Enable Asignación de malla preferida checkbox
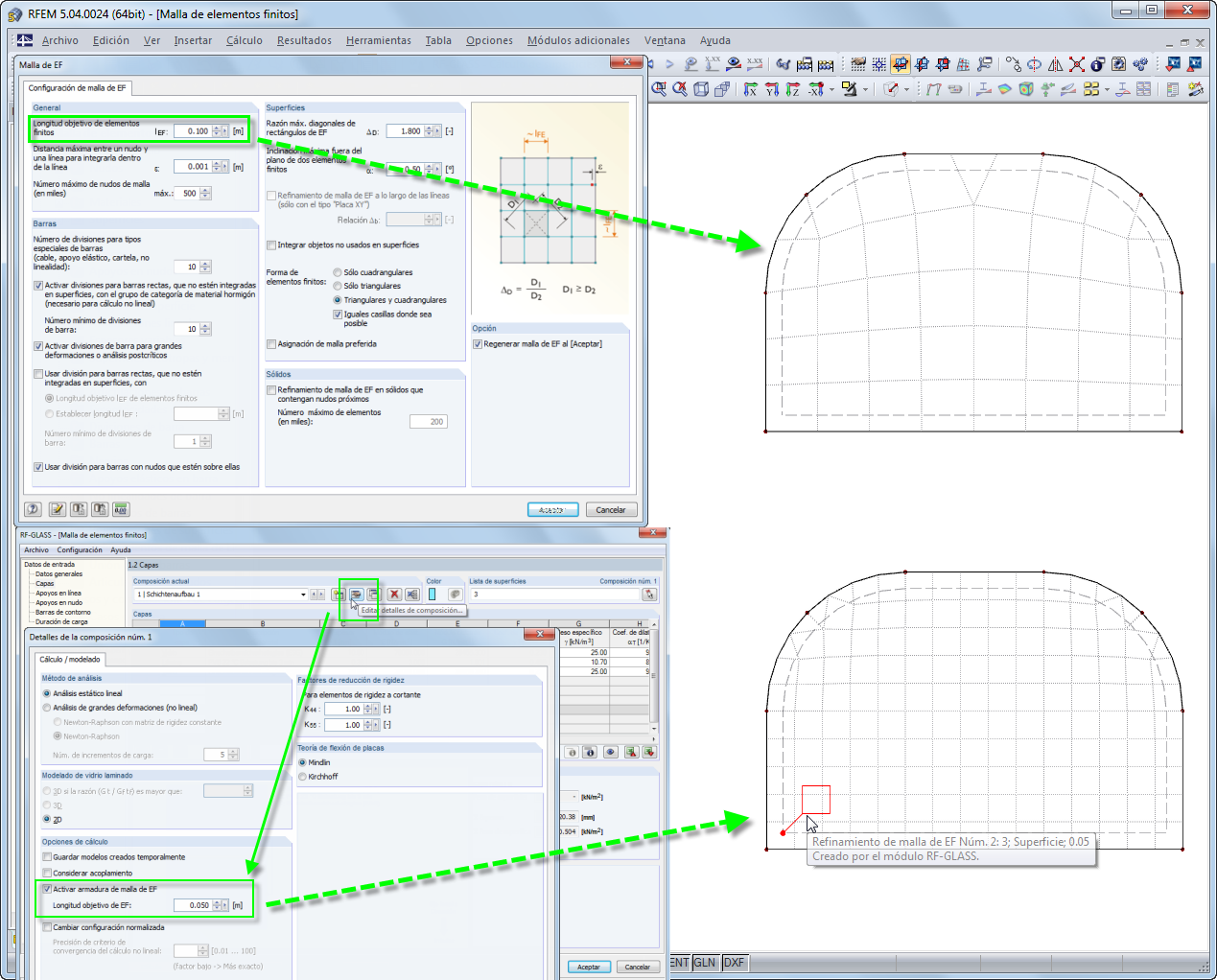 tap(271, 344)
